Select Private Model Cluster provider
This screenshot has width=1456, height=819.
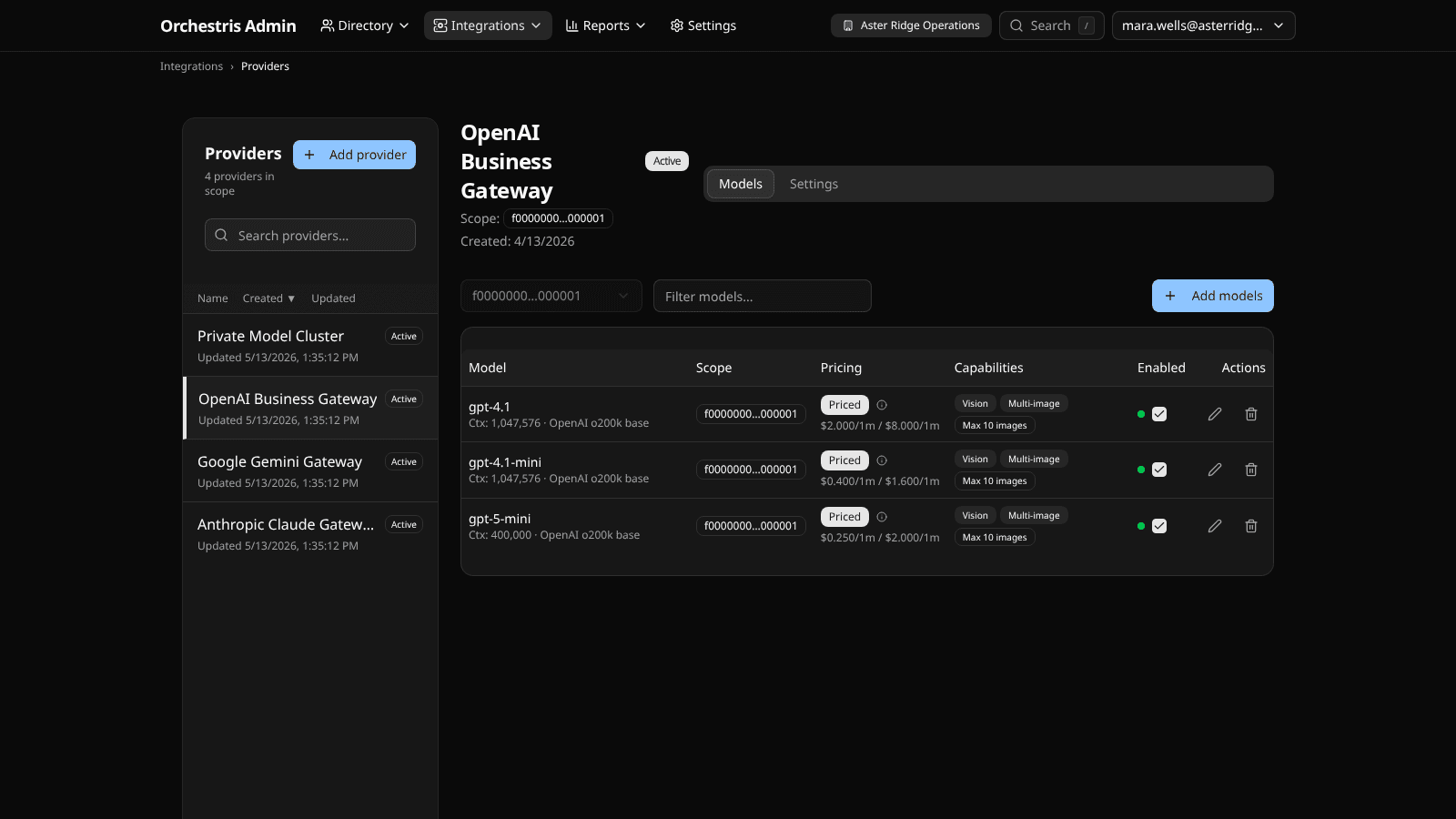tap(310, 346)
